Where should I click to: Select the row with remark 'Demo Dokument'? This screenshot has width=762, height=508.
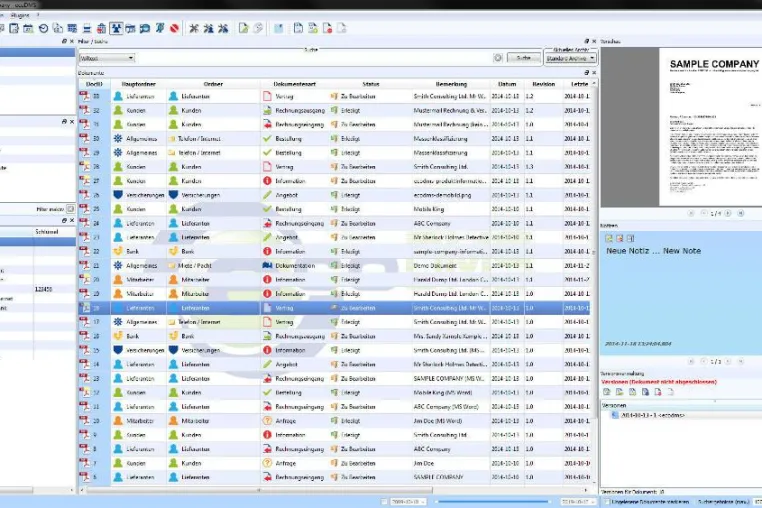[335, 266]
